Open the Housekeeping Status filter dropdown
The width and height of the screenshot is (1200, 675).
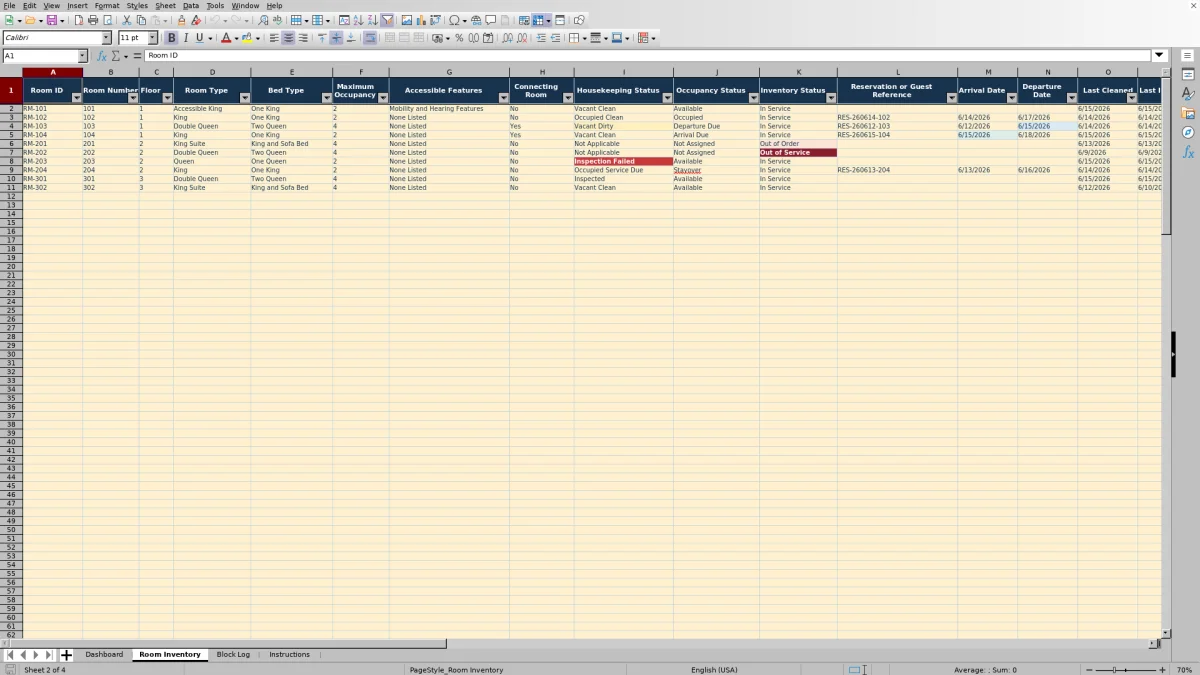coord(667,98)
